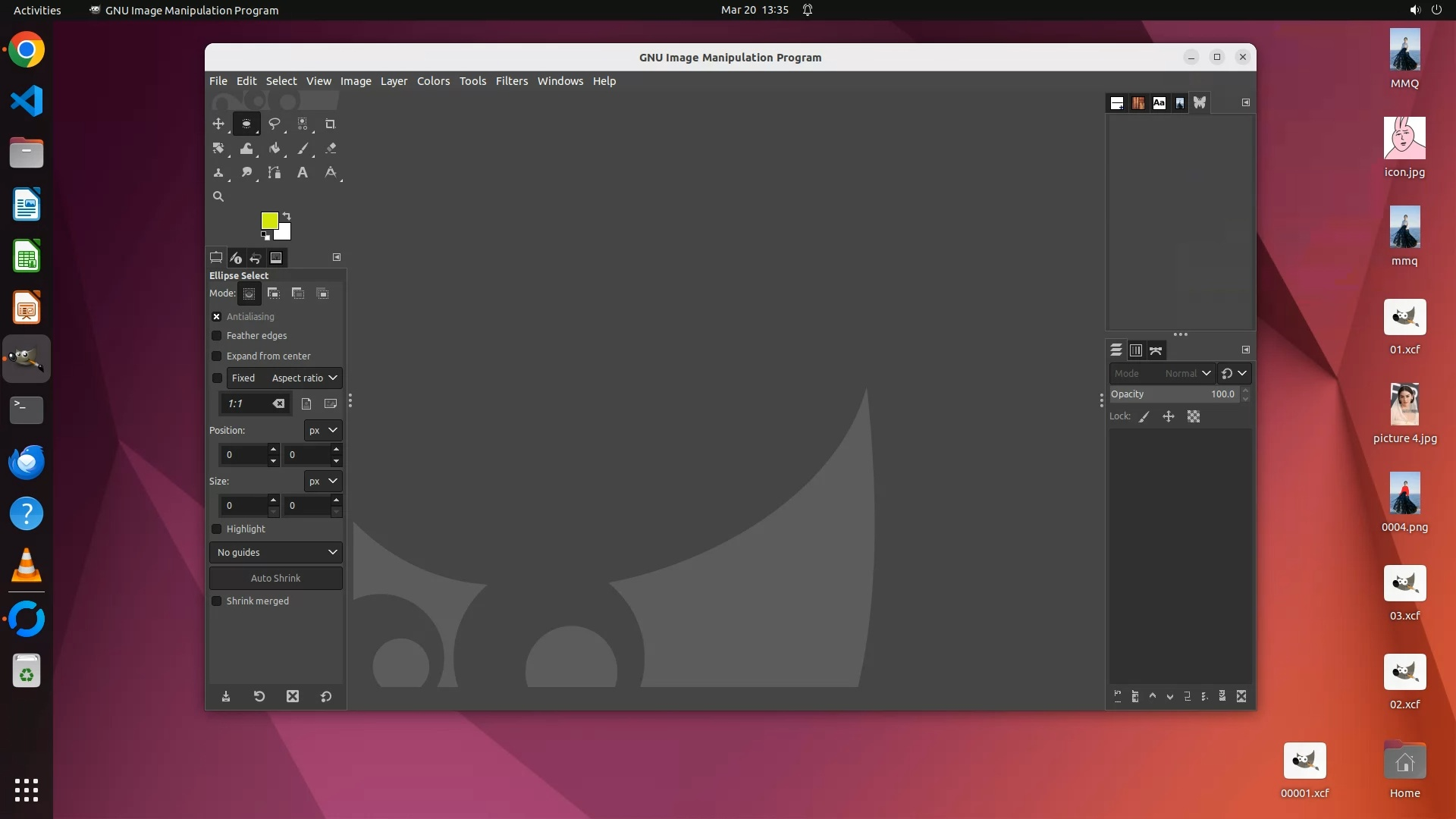Select the Text tool

[x=302, y=173]
